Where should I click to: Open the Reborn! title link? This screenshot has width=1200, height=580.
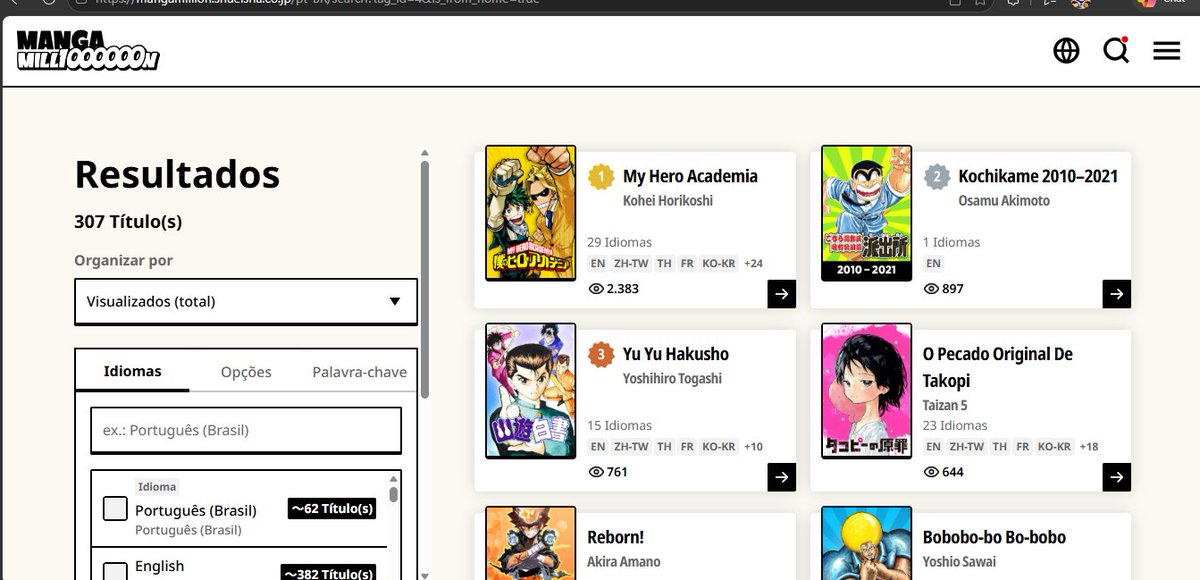pyautogui.click(x=616, y=537)
